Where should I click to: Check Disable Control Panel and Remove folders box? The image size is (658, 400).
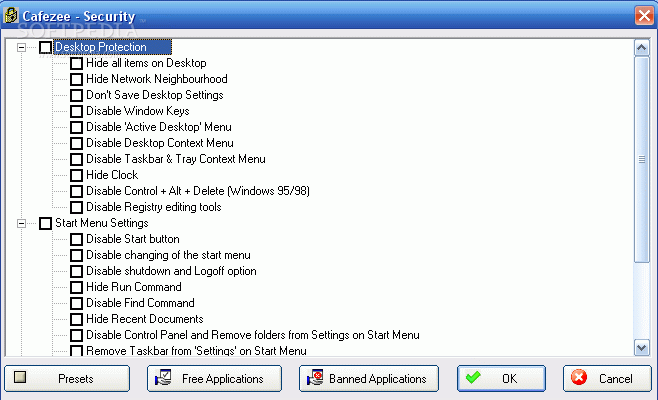(x=76, y=335)
